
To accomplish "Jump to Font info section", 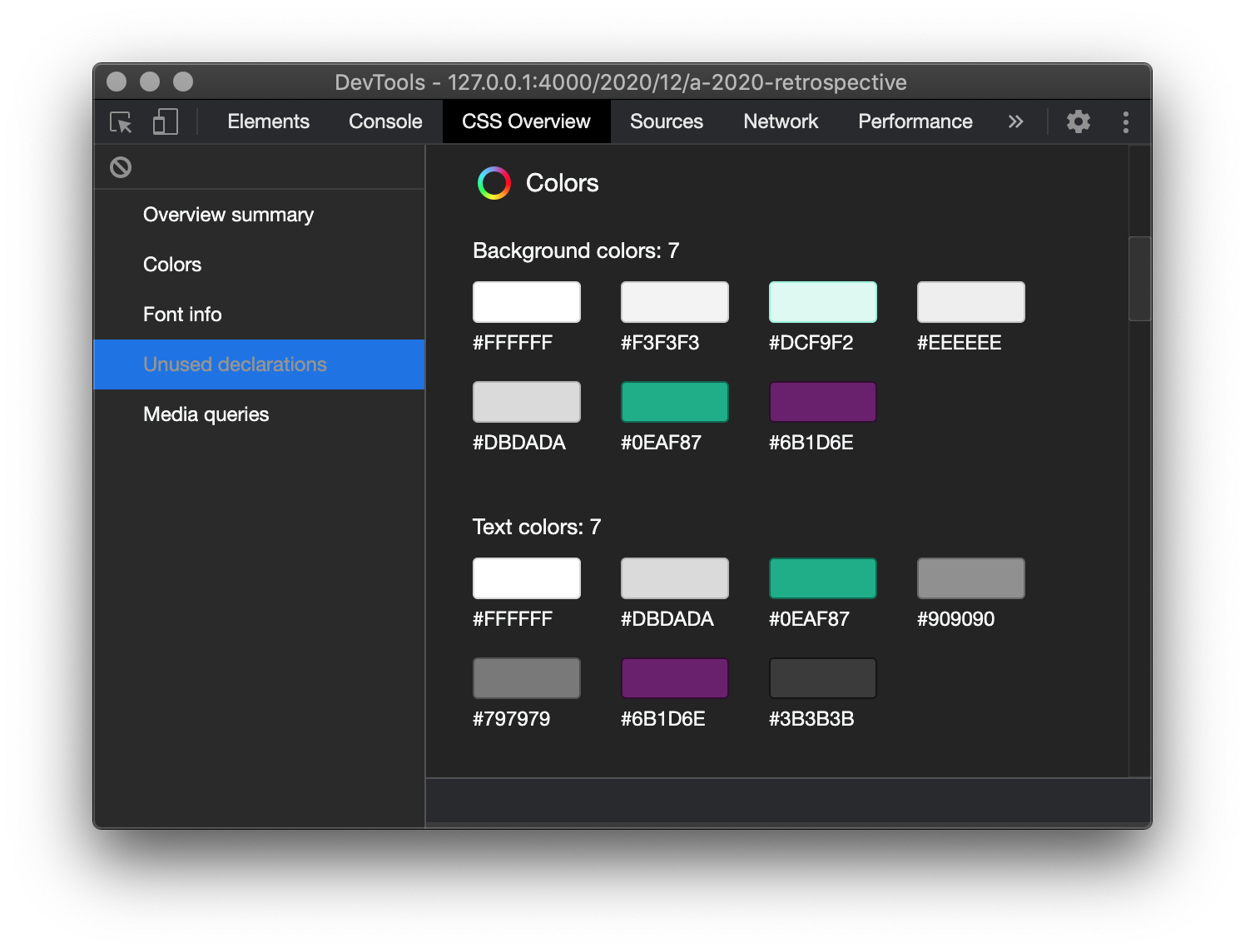I will pos(182,315).
